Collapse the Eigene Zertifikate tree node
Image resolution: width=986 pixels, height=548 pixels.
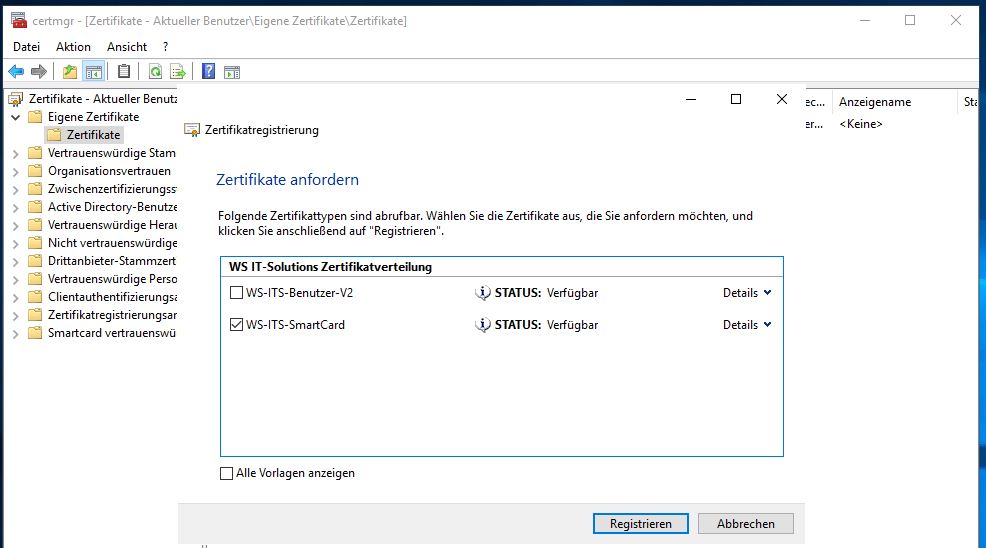click(16, 117)
